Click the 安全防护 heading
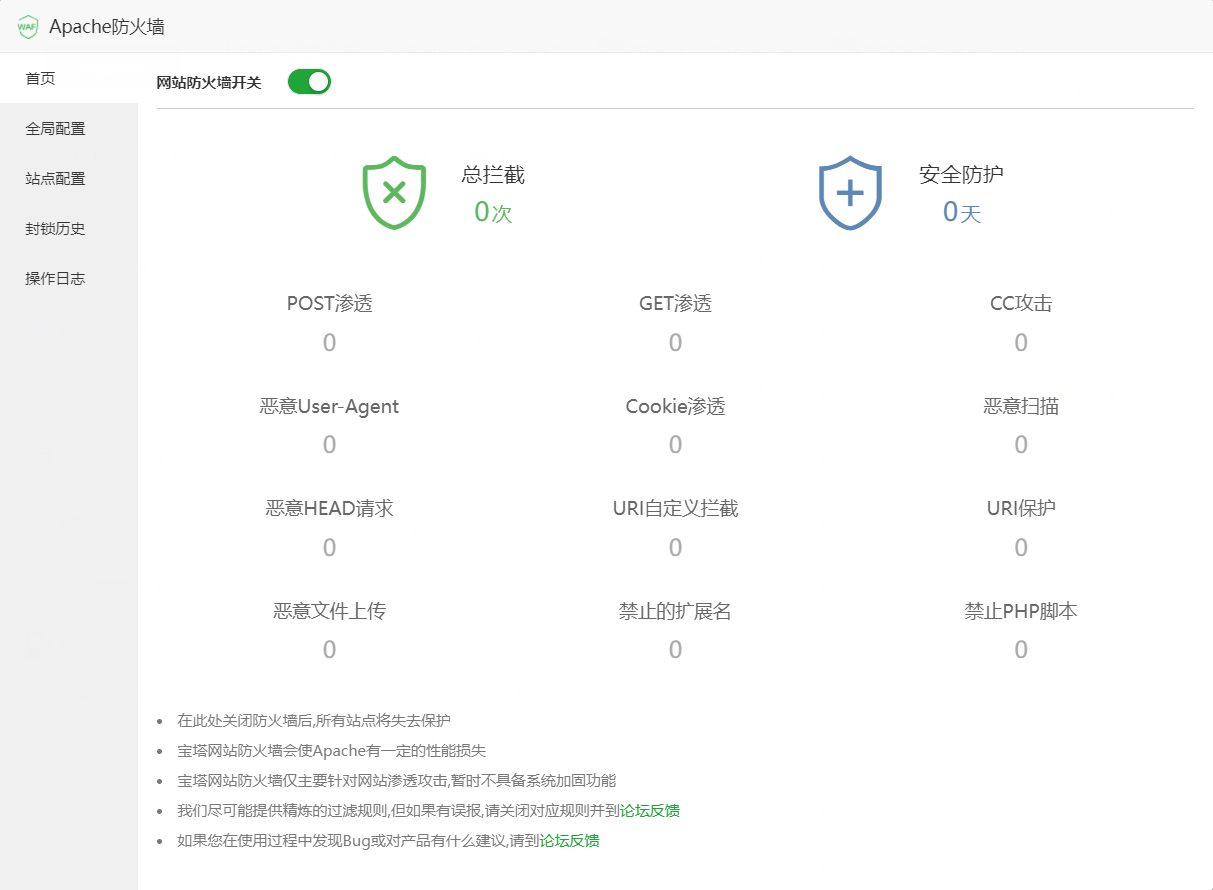The image size is (1213, 890). 961,175
